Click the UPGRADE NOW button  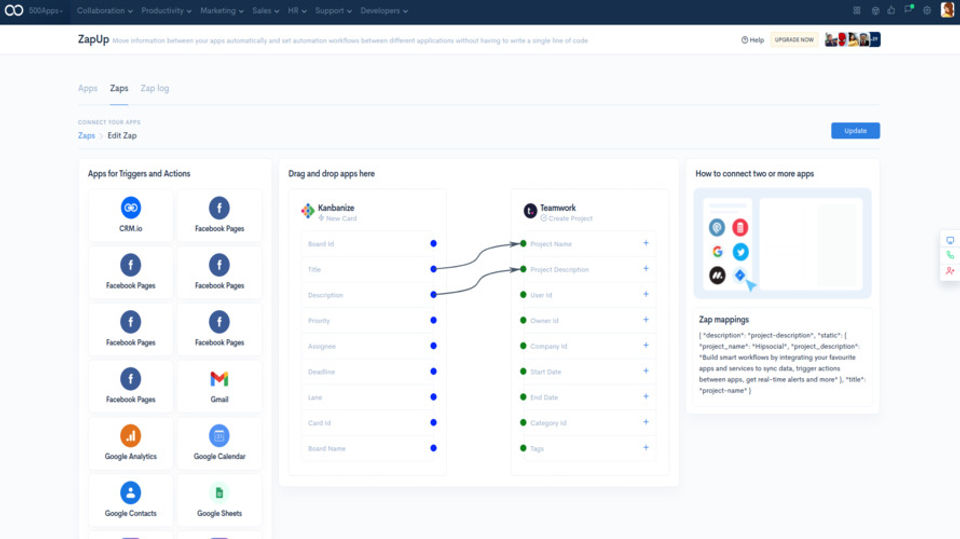pos(794,40)
